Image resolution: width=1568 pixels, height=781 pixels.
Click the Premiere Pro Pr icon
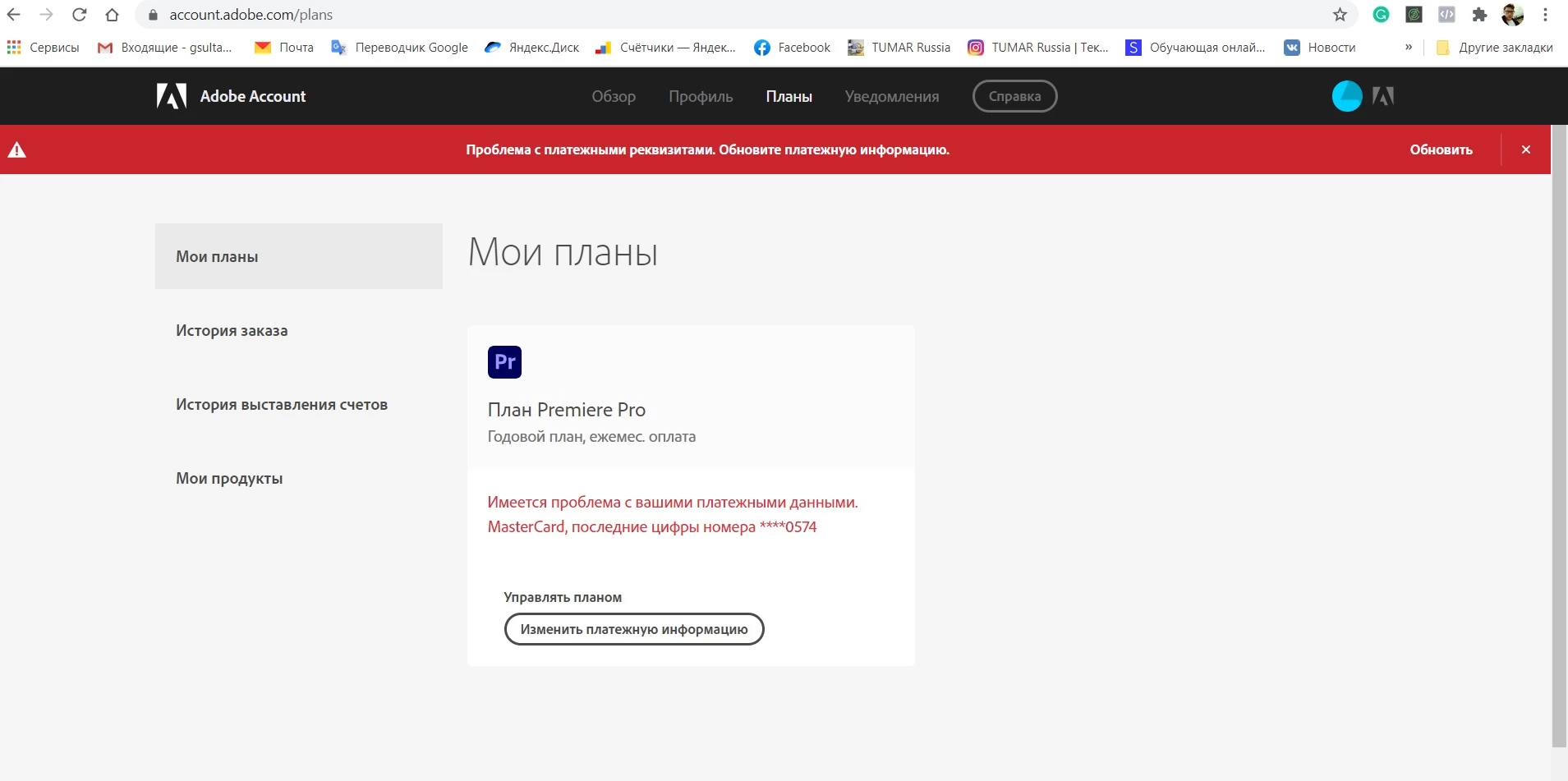504,362
